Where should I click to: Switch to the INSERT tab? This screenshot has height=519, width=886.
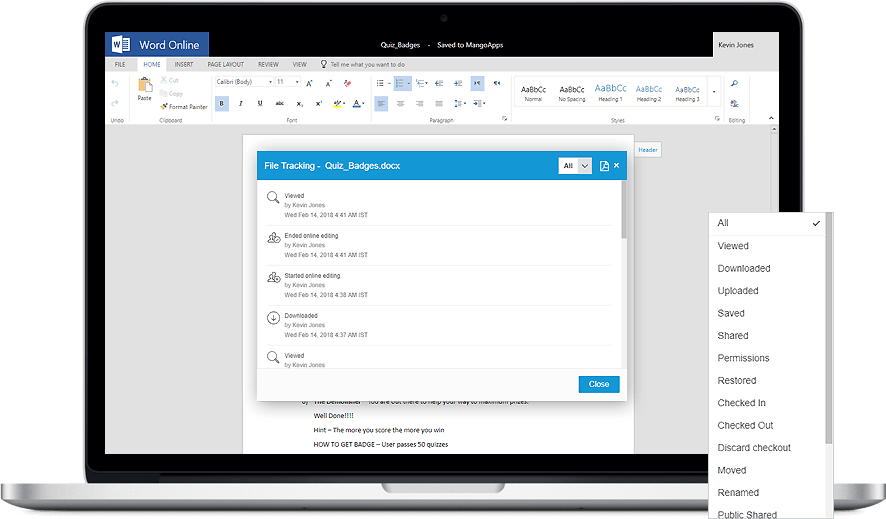(x=184, y=64)
